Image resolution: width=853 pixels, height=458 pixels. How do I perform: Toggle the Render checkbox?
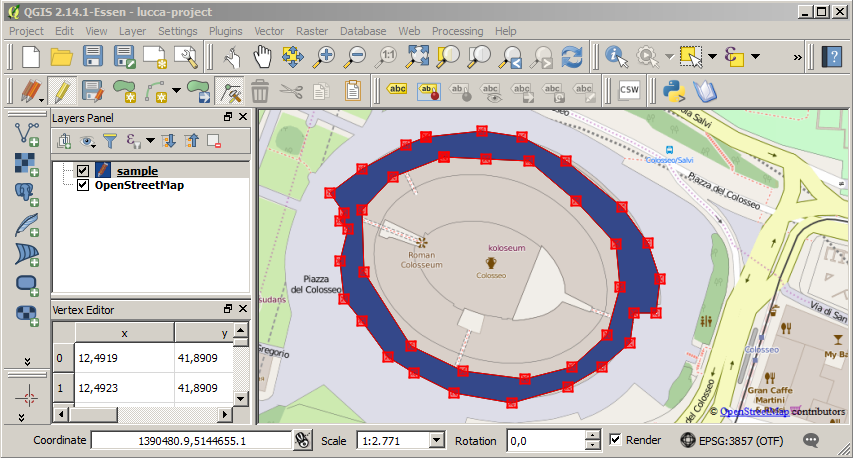click(x=615, y=440)
